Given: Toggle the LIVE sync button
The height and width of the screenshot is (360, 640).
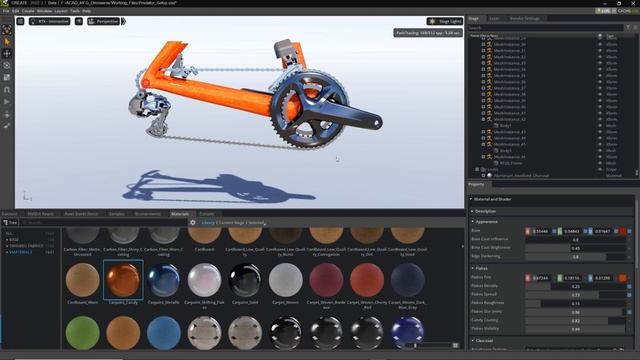Looking at the screenshot, I should [603, 11].
